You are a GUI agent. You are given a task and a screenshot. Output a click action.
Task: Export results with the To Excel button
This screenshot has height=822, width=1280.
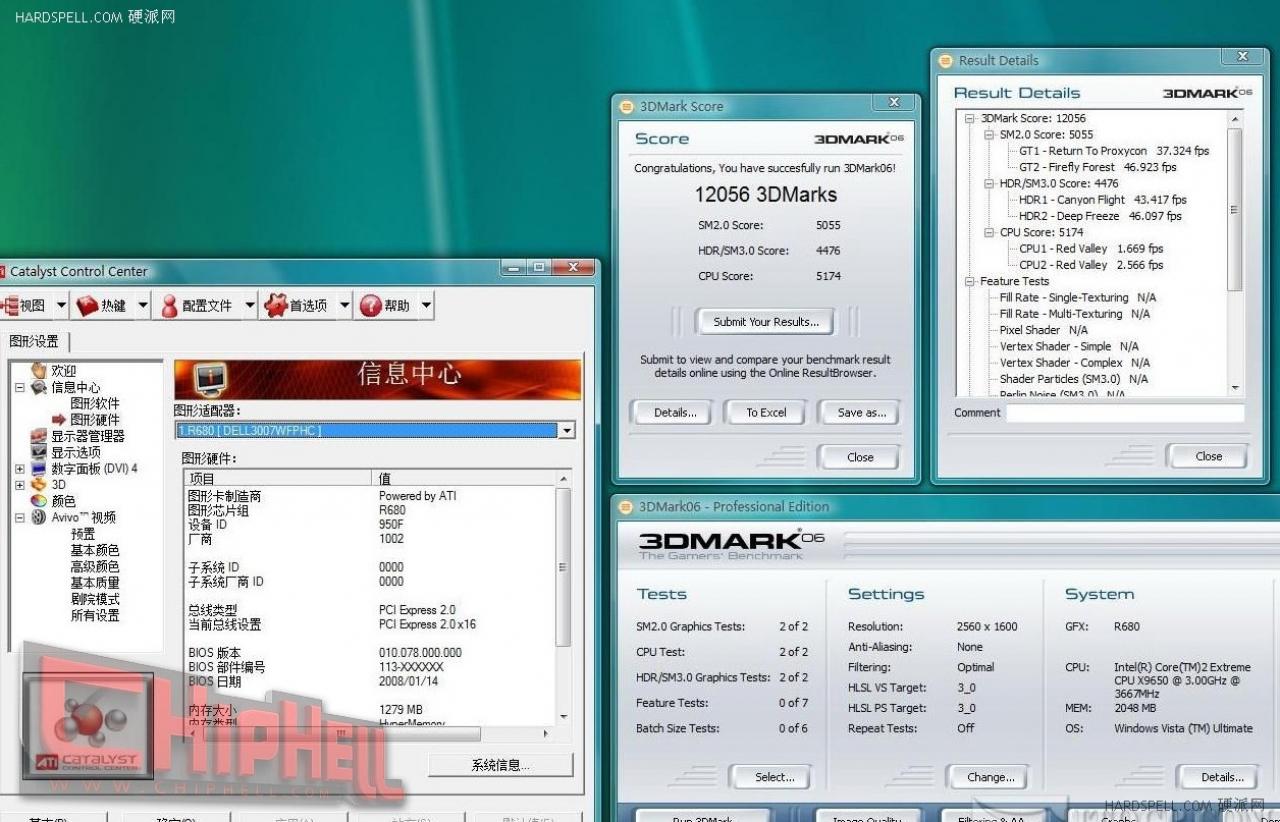pyautogui.click(x=766, y=412)
